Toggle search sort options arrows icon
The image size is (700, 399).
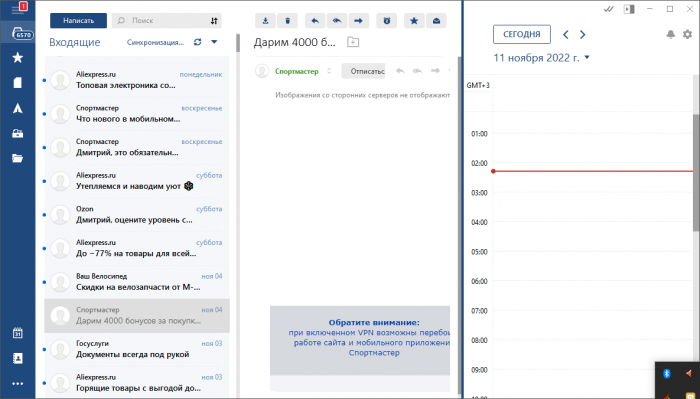pyautogui.click(x=214, y=21)
